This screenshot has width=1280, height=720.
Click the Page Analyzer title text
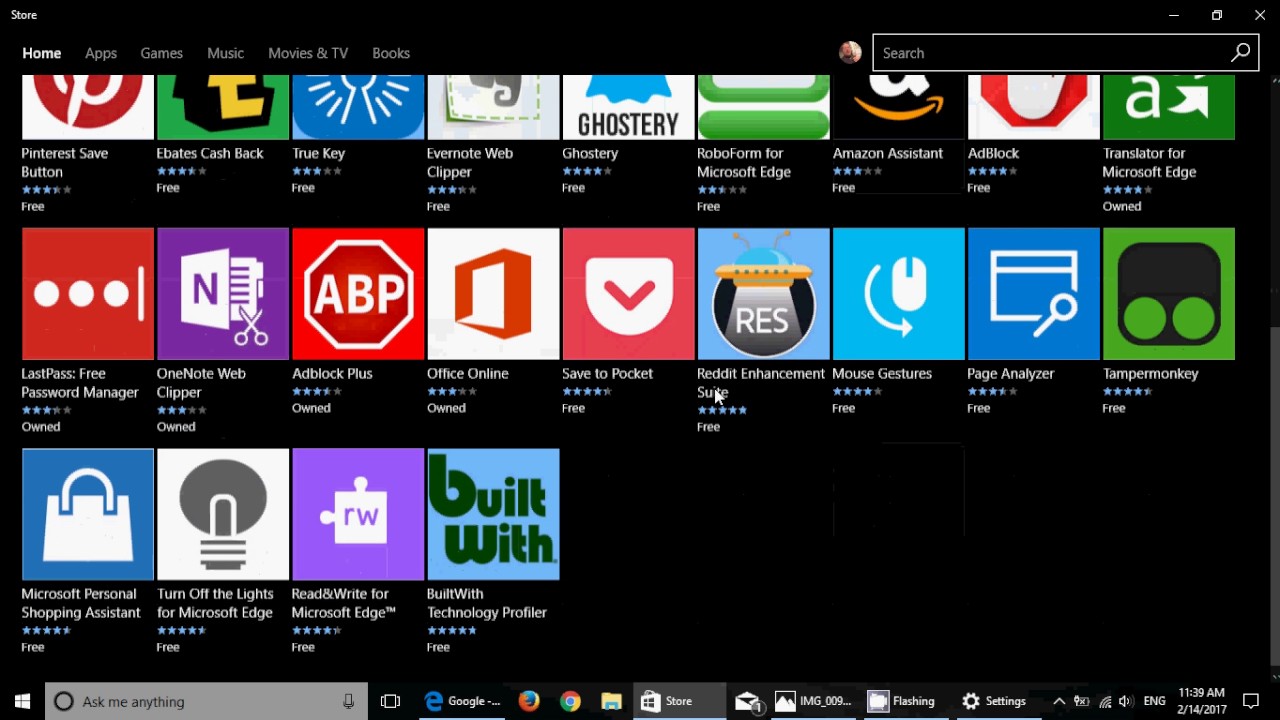click(x=1010, y=373)
